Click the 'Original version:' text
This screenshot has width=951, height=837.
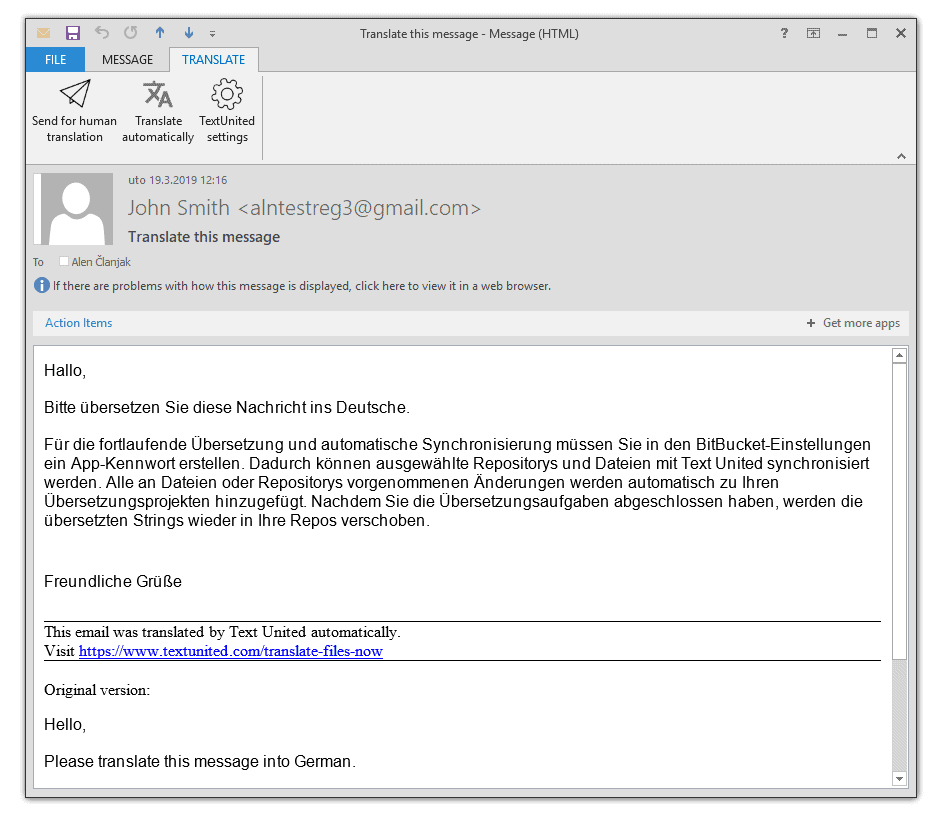point(97,690)
